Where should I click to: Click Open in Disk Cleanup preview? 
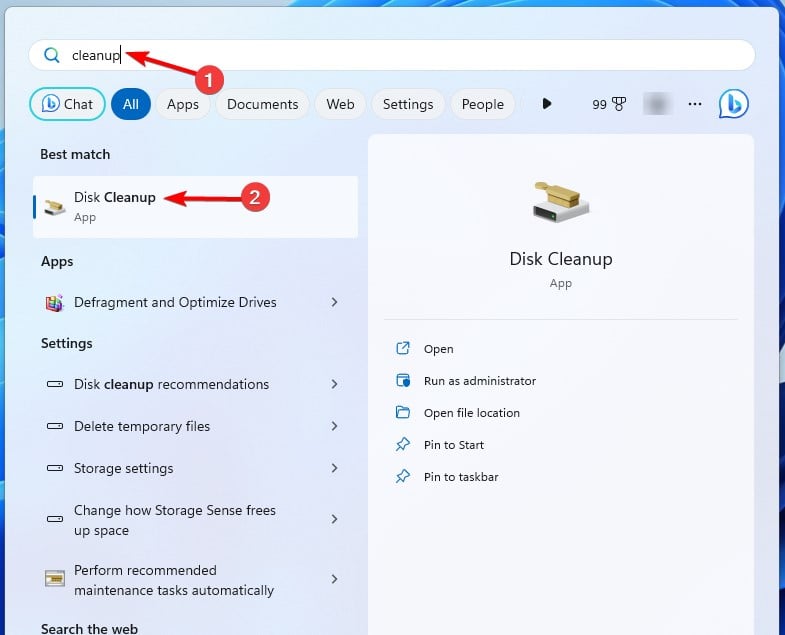[439, 349]
